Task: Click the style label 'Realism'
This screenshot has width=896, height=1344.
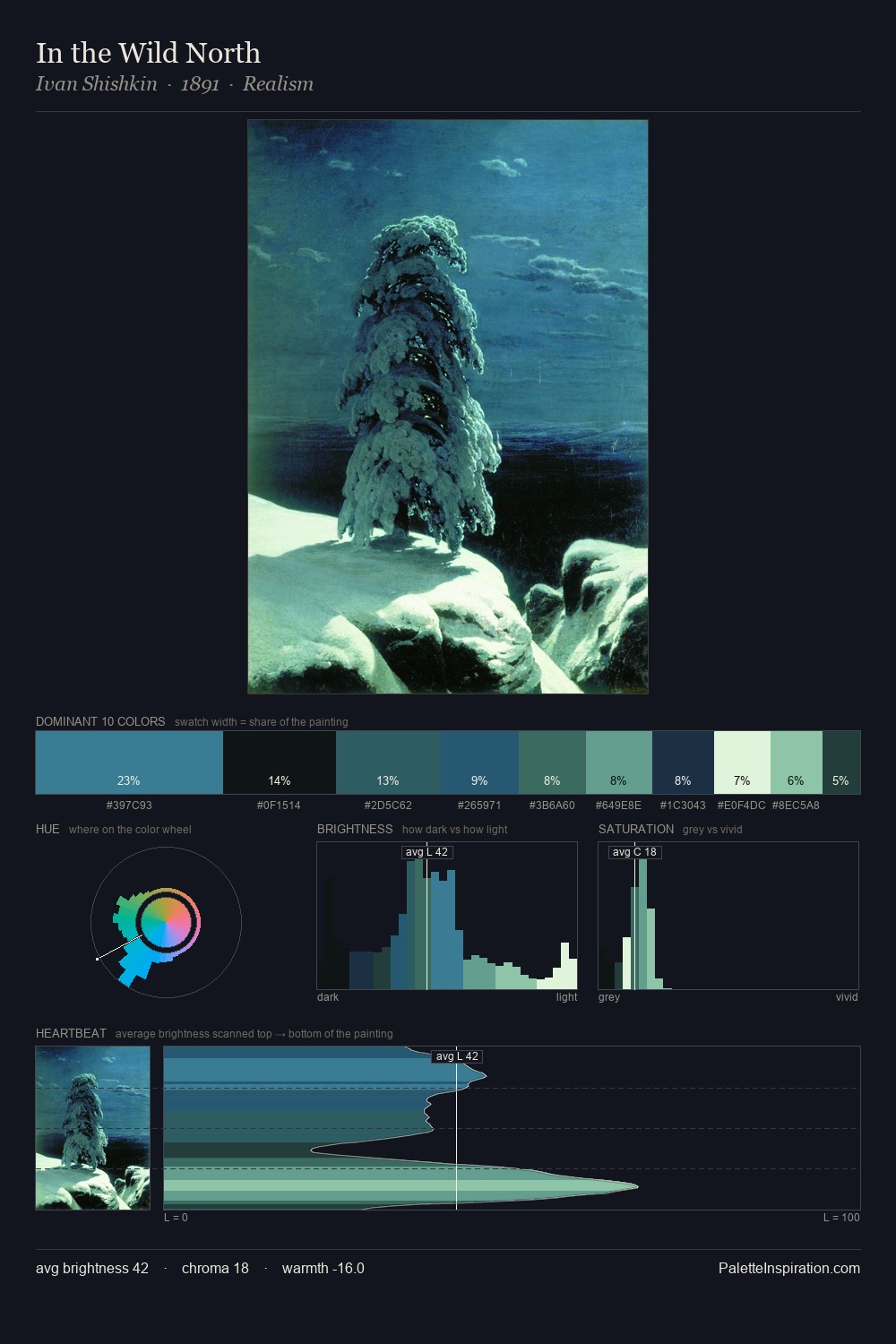Action: [278, 84]
